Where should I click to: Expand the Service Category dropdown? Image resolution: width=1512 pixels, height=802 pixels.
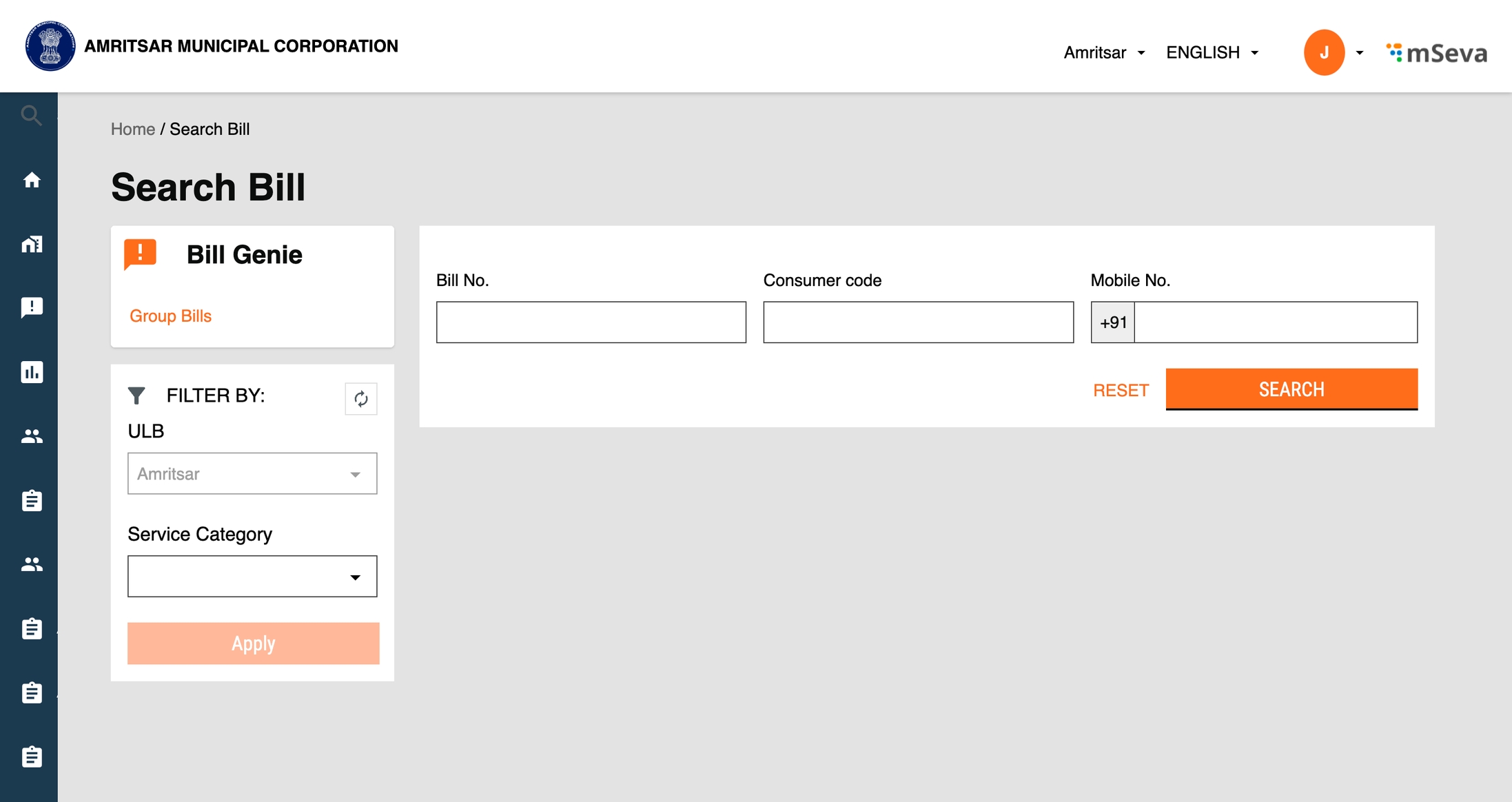252,577
